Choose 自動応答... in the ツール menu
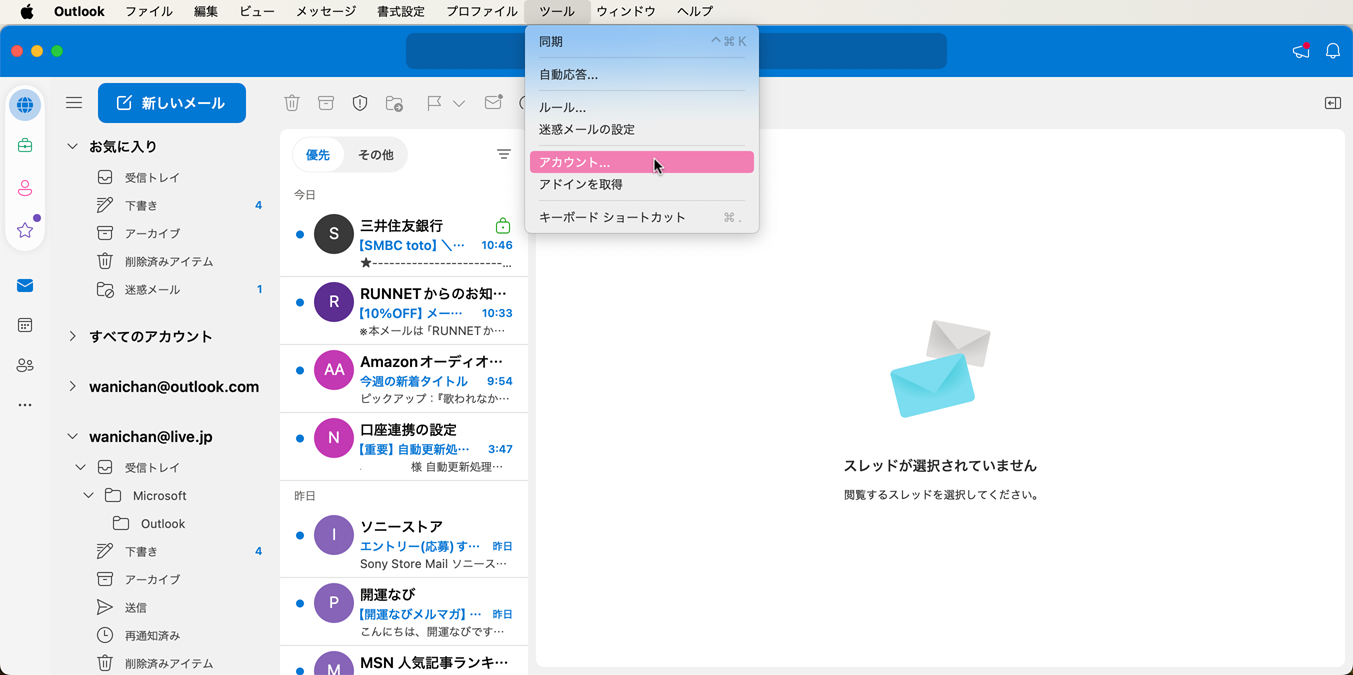The width and height of the screenshot is (1353, 675). [x=641, y=74]
